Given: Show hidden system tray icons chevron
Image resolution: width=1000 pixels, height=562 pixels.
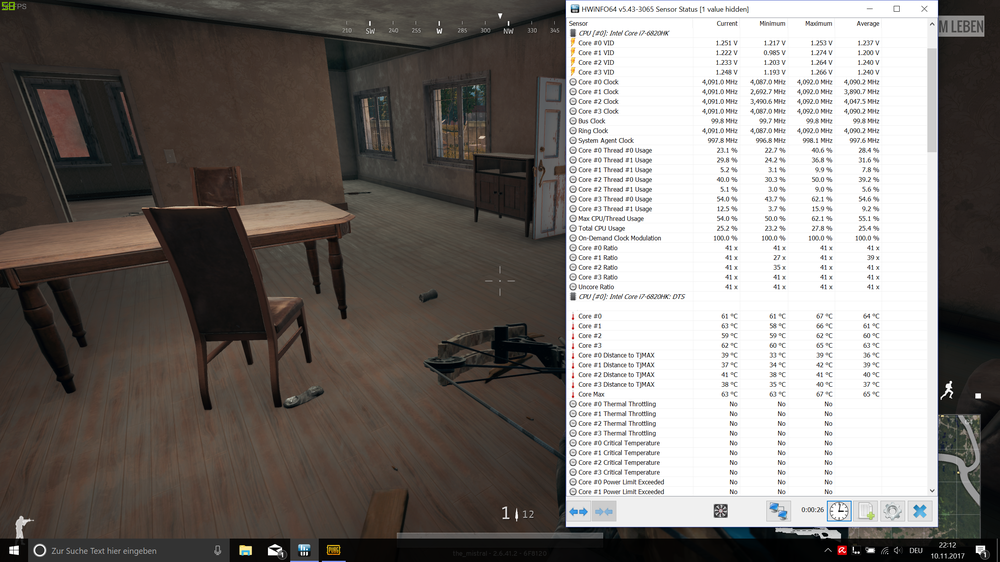Looking at the screenshot, I should 827,550.
